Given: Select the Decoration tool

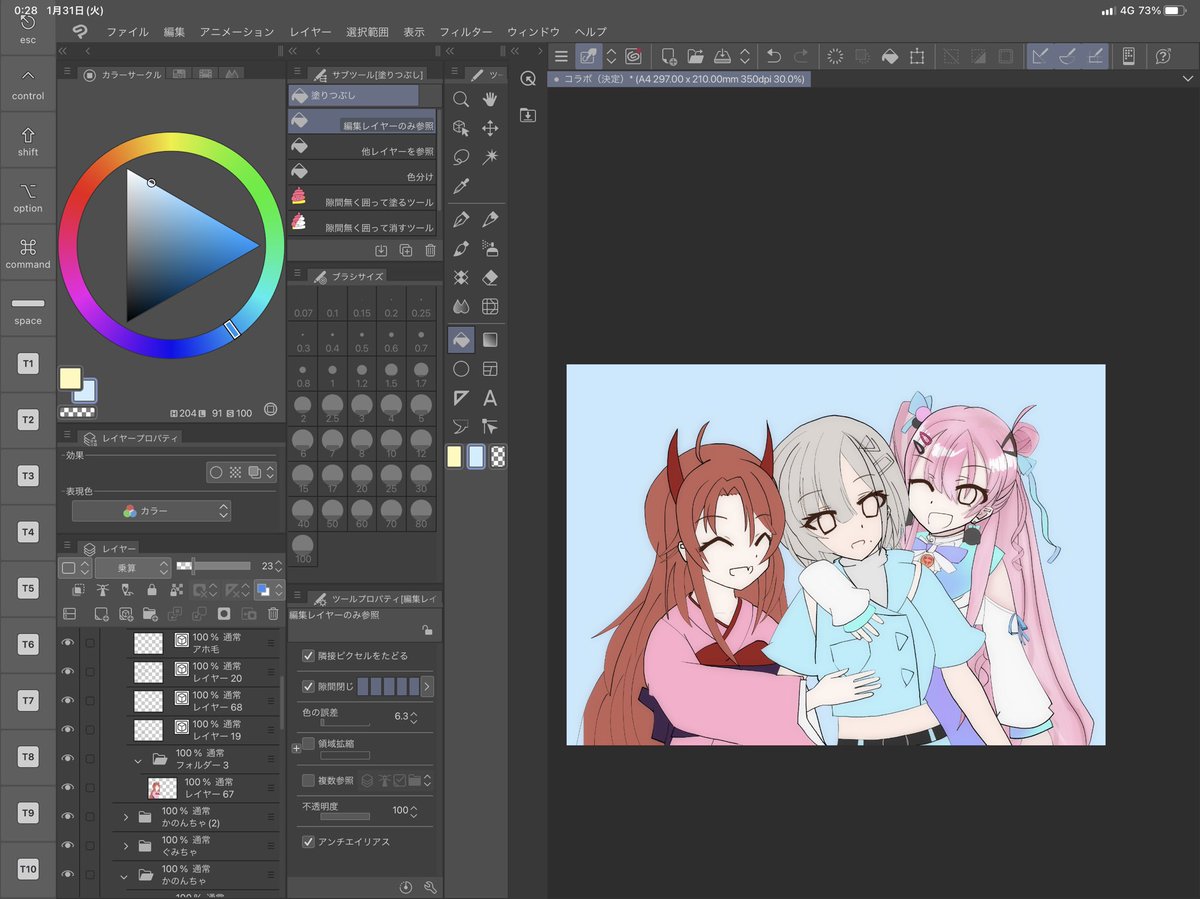Looking at the screenshot, I should [461, 277].
